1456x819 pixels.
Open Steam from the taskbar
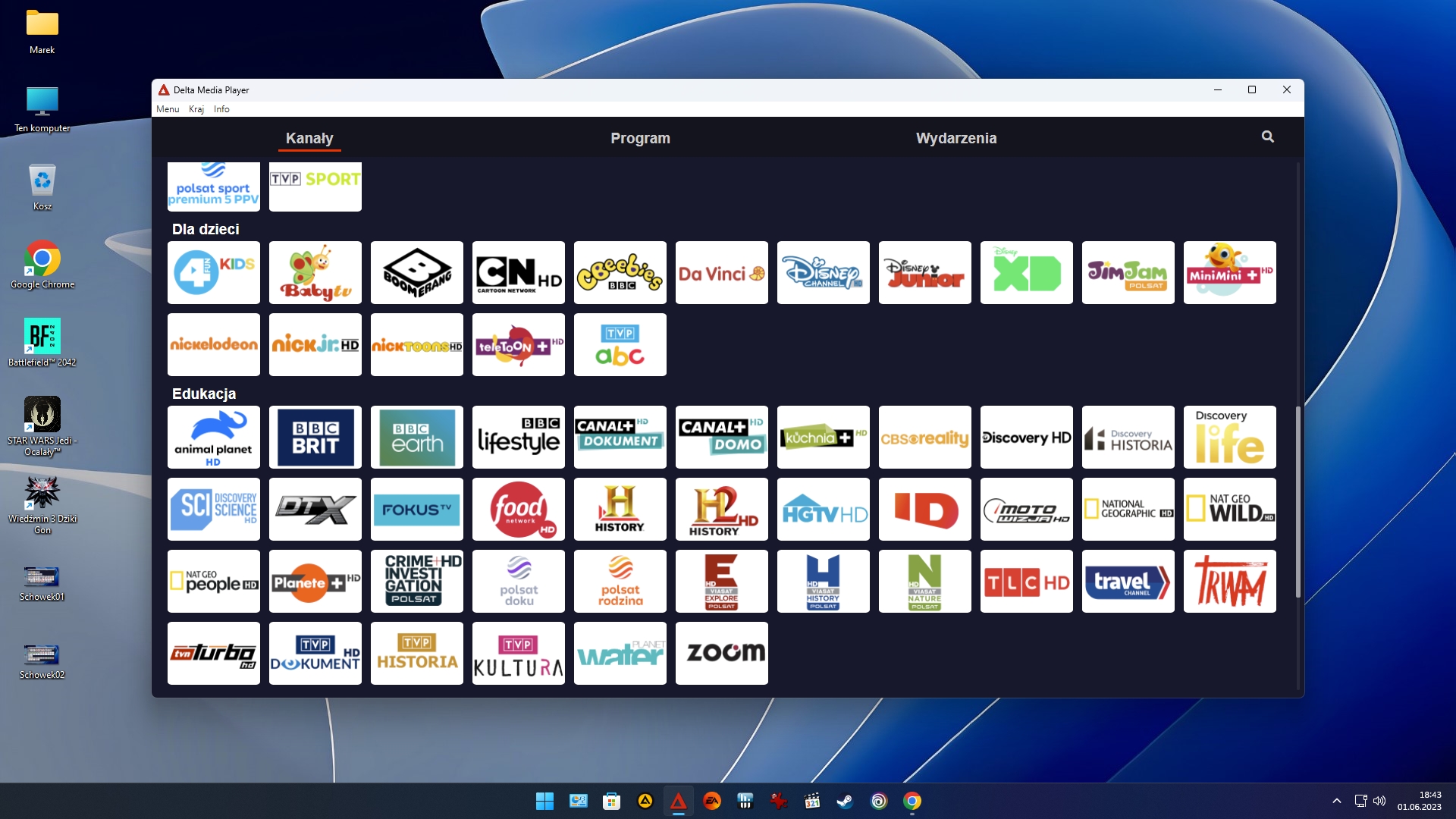[x=845, y=801]
